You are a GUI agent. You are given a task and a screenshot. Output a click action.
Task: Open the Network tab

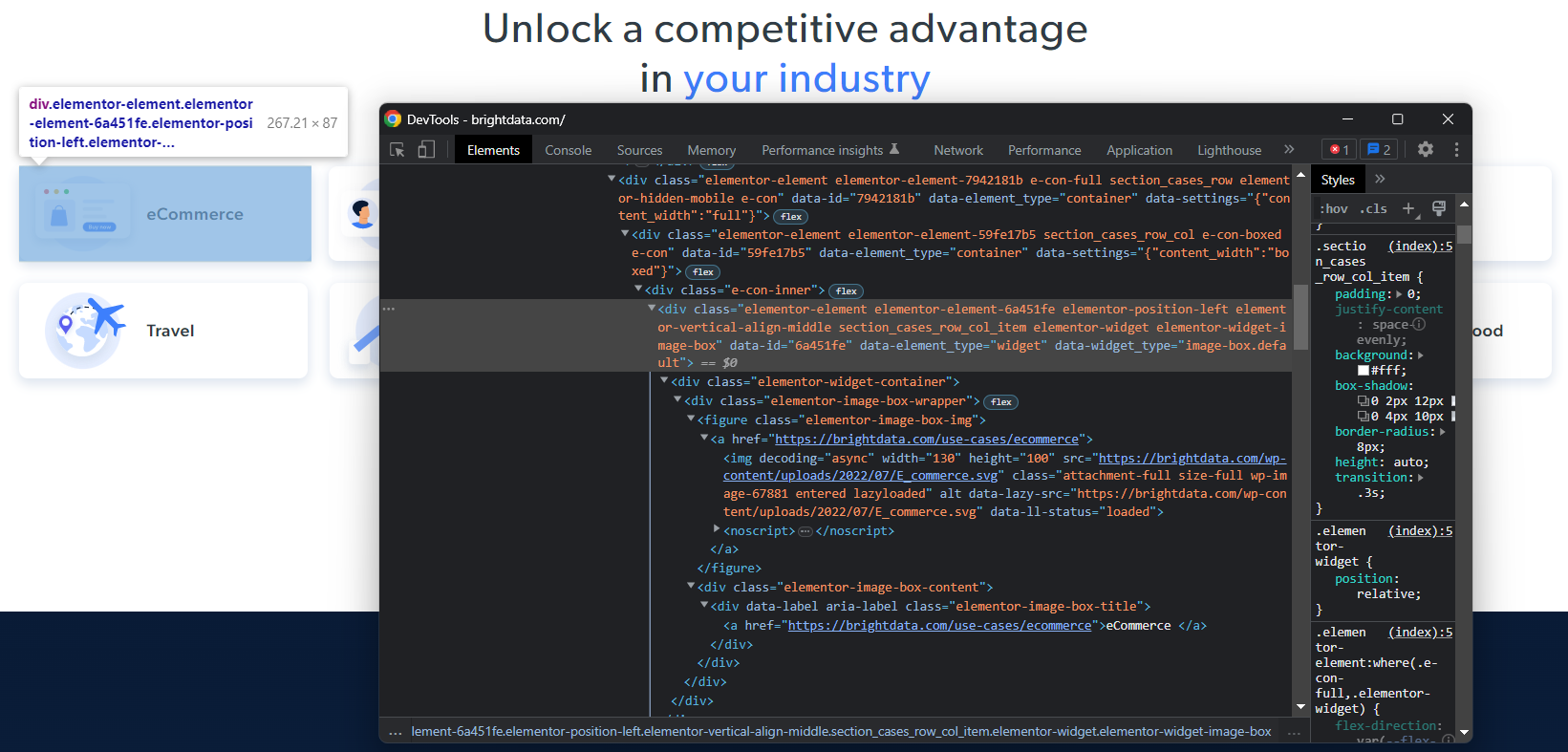coord(957,150)
